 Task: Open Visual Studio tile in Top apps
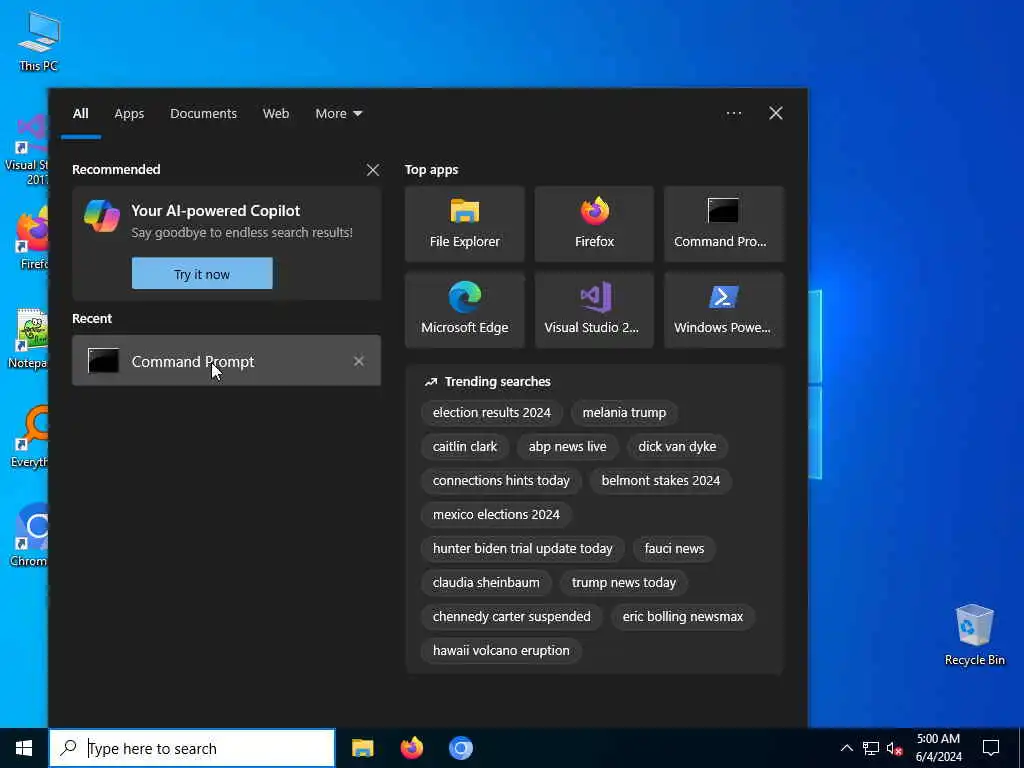pyautogui.click(x=594, y=310)
